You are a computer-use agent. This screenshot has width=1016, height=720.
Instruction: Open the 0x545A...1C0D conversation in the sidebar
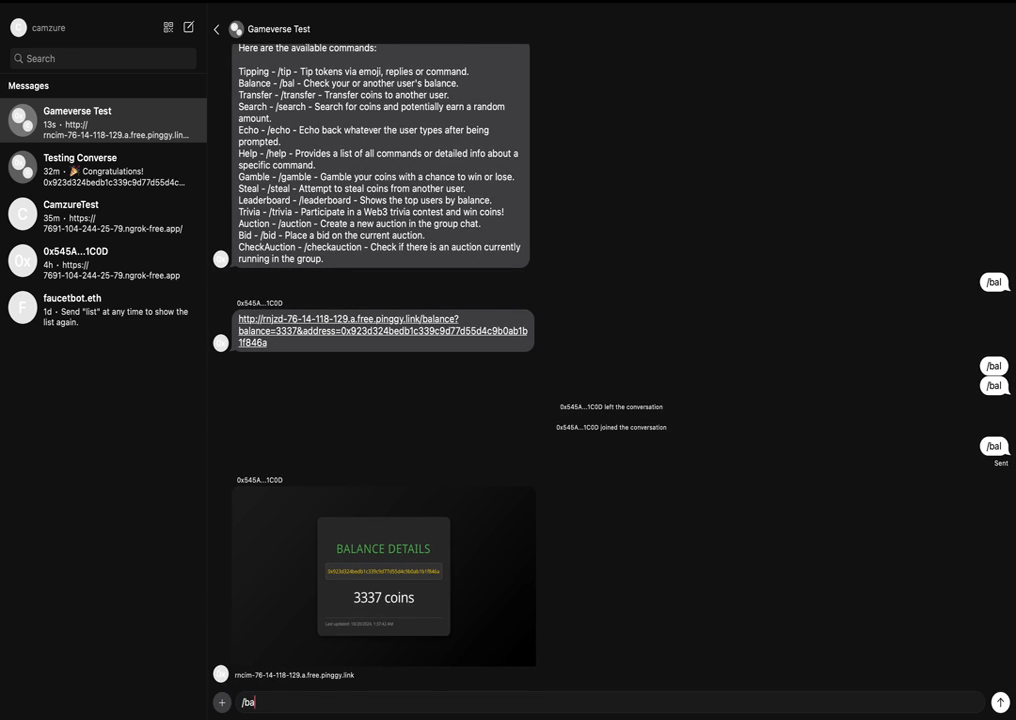pyautogui.click(x=104, y=261)
